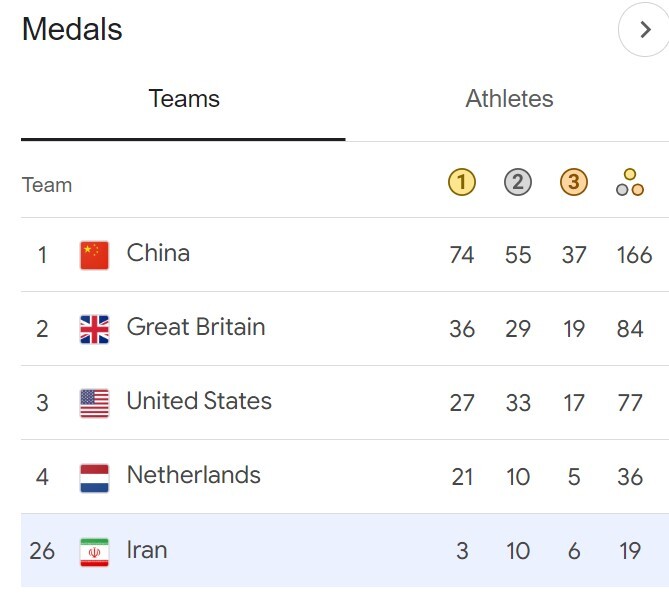Click the Medals heading
The image size is (669, 593).
coord(72,29)
